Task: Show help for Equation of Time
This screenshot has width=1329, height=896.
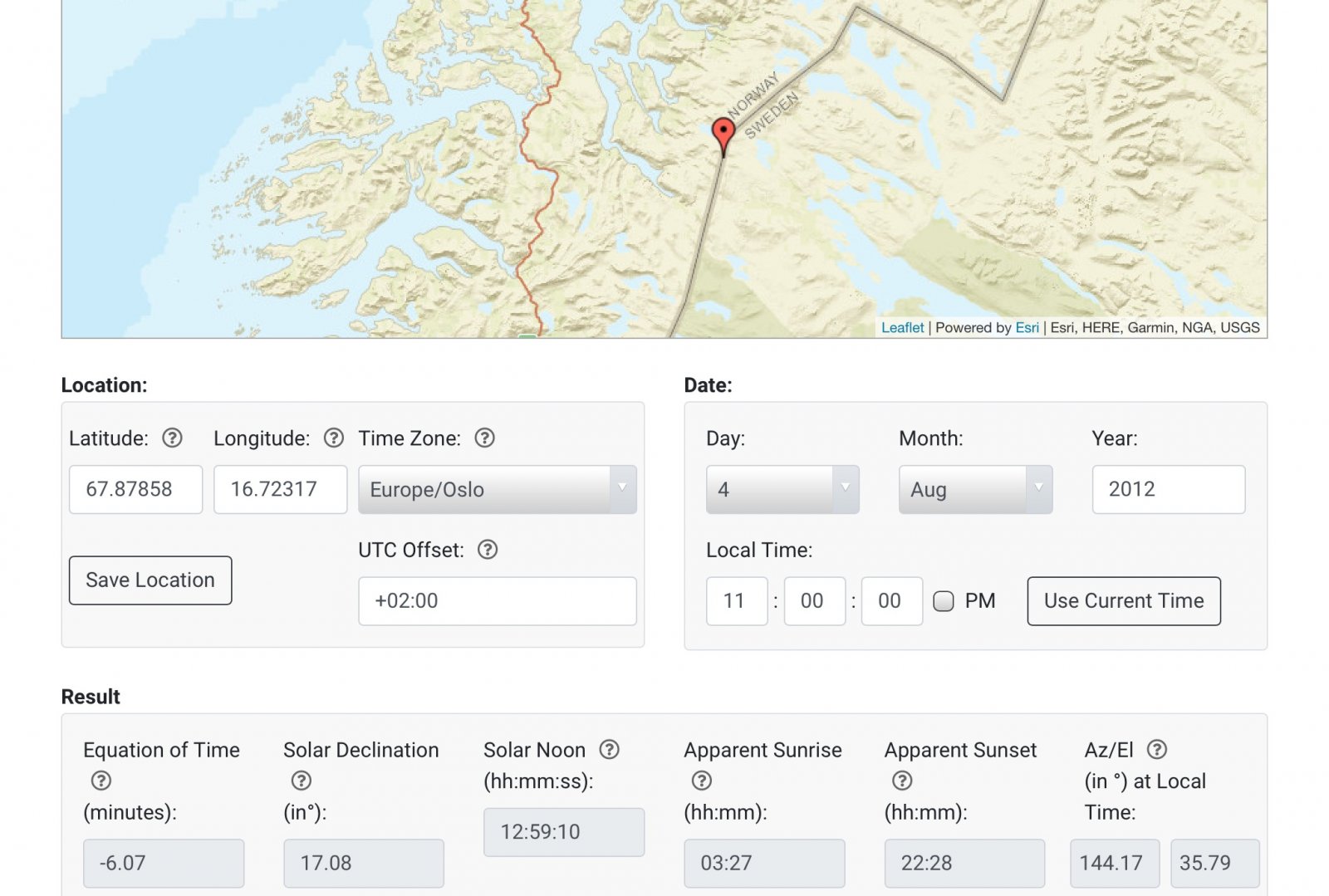Action: coord(101,781)
